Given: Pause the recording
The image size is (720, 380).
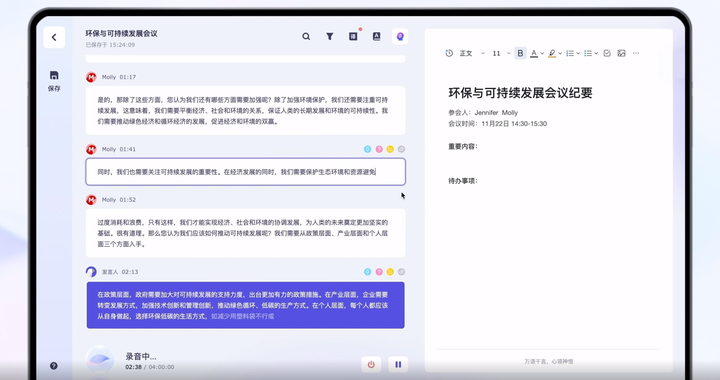Looking at the screenshot, I should coord(398,364).
